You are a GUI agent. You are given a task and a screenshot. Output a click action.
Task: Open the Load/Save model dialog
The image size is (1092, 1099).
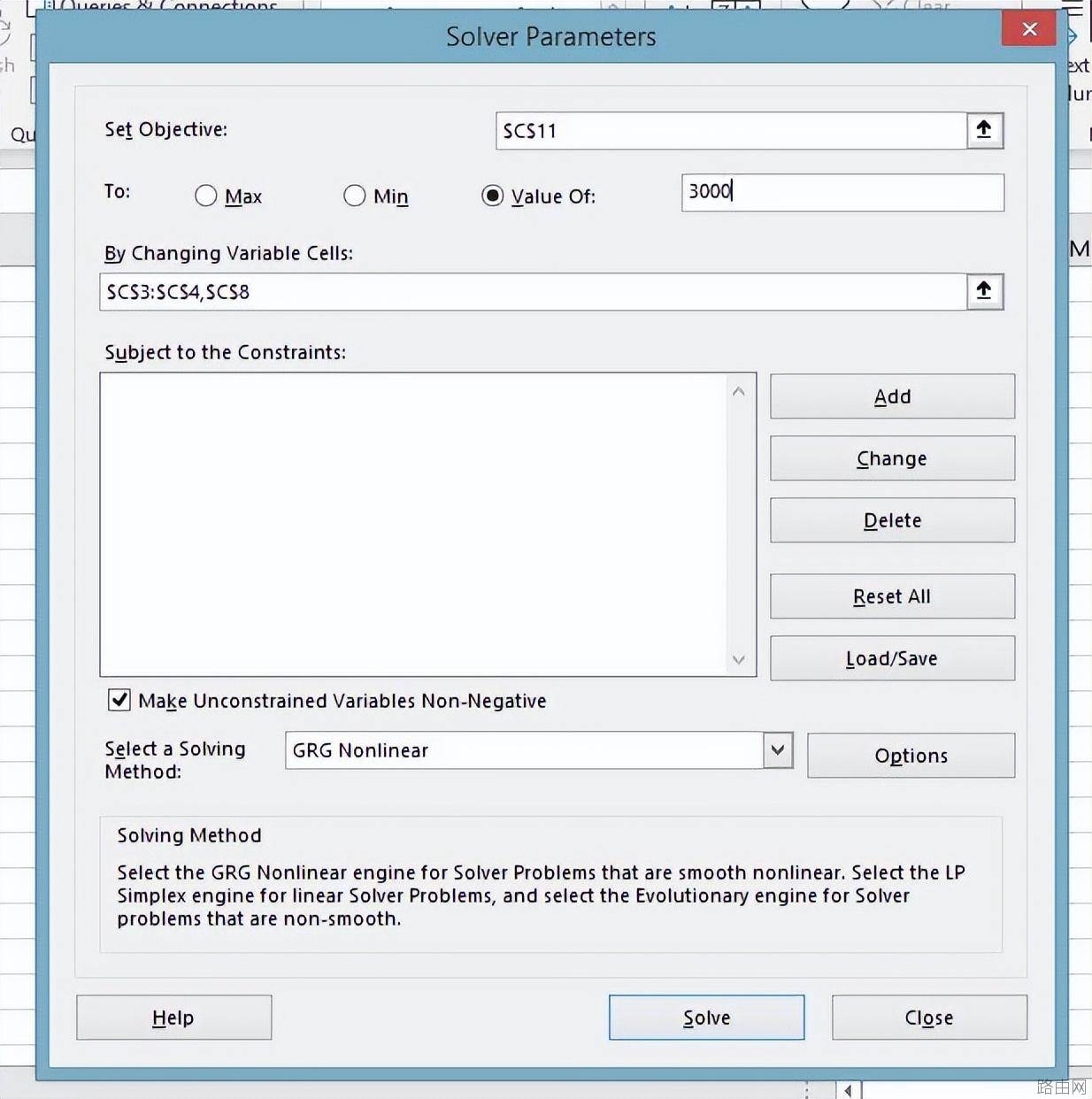892,658
